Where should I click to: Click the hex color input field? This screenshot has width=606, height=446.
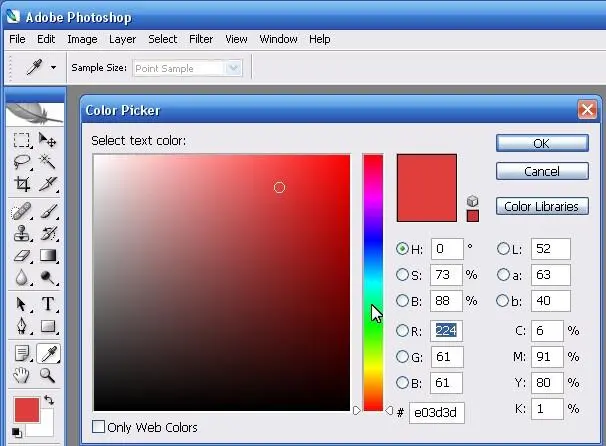[x=437, y=413]
